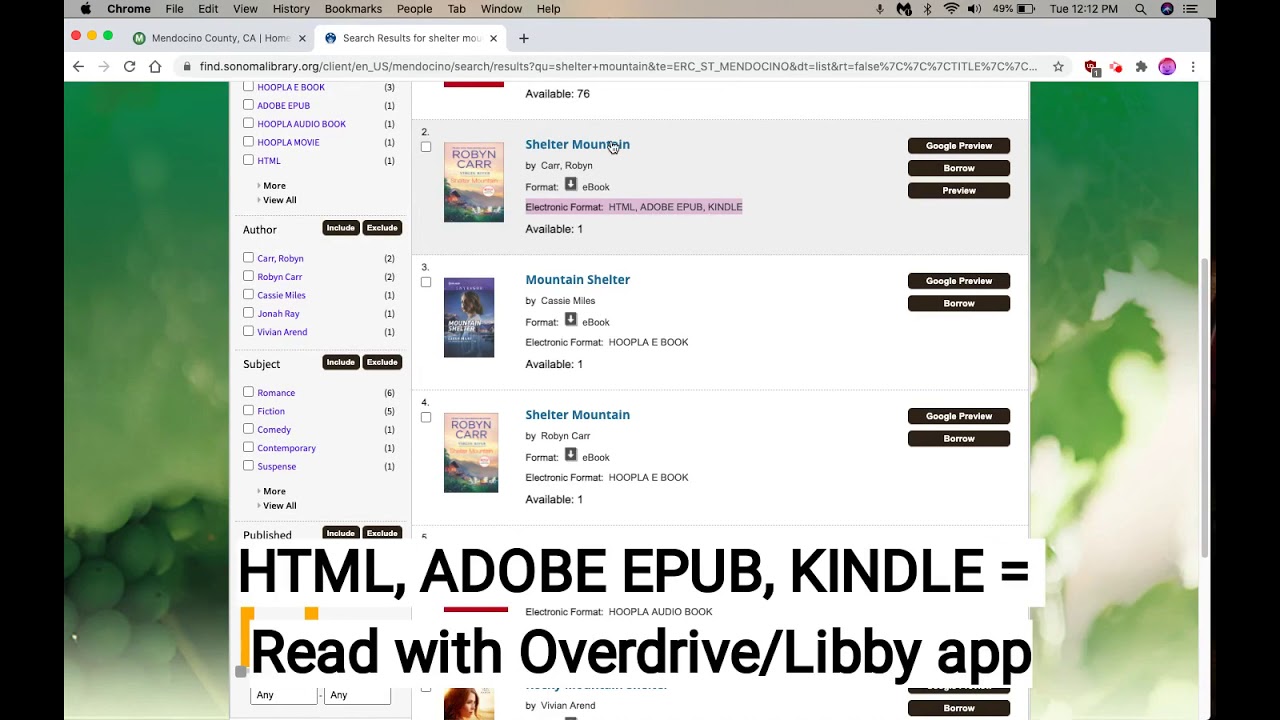The width and height of the screenshot is (1280, 720).
Task: Open the History menu
Action: tap(291, 9)
